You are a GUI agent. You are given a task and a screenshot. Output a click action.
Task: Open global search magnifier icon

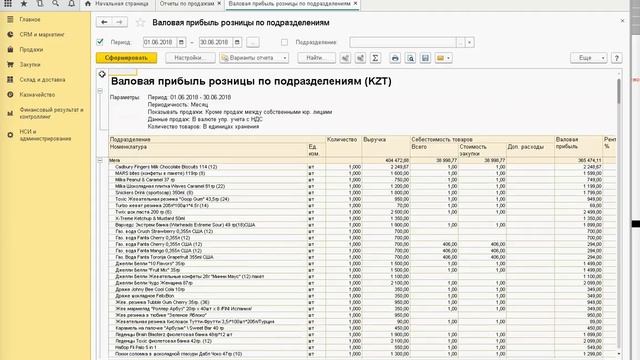(x=56, y=4)
